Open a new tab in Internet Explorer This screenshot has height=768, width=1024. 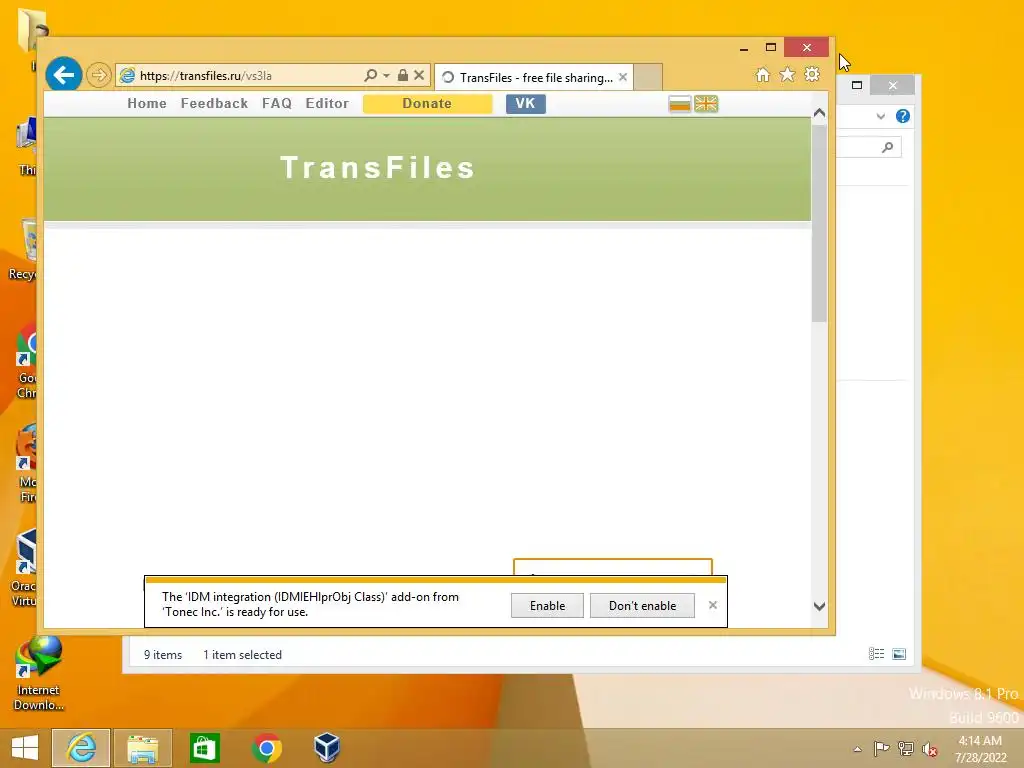coord(648,77)
